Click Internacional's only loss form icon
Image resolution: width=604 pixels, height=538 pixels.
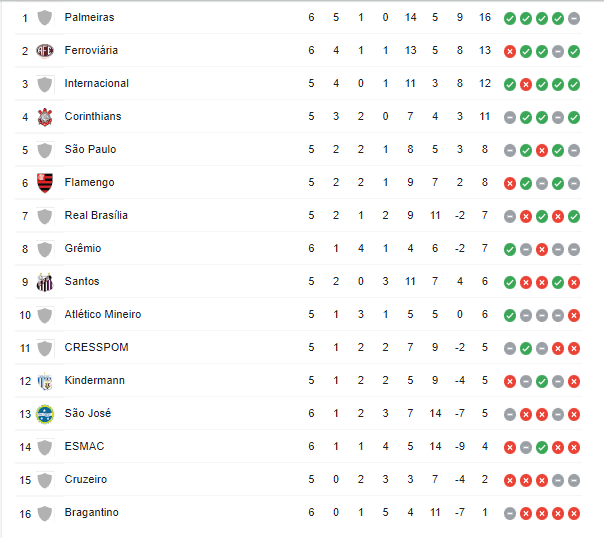click(x=526, y=83)
